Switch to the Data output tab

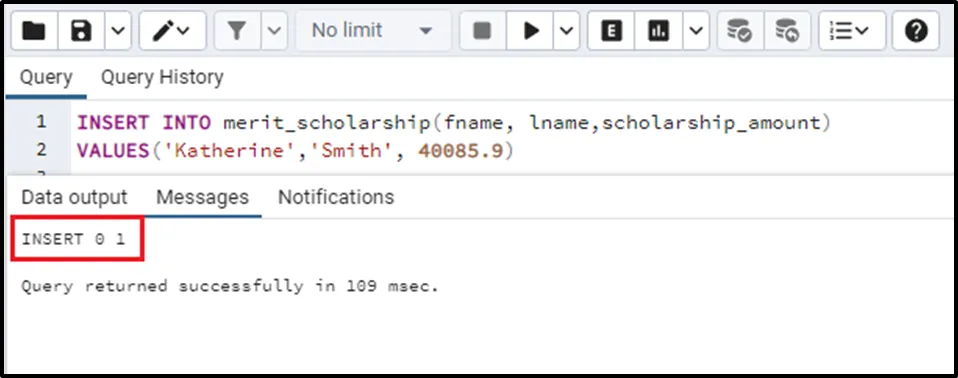tap(74, 197)
